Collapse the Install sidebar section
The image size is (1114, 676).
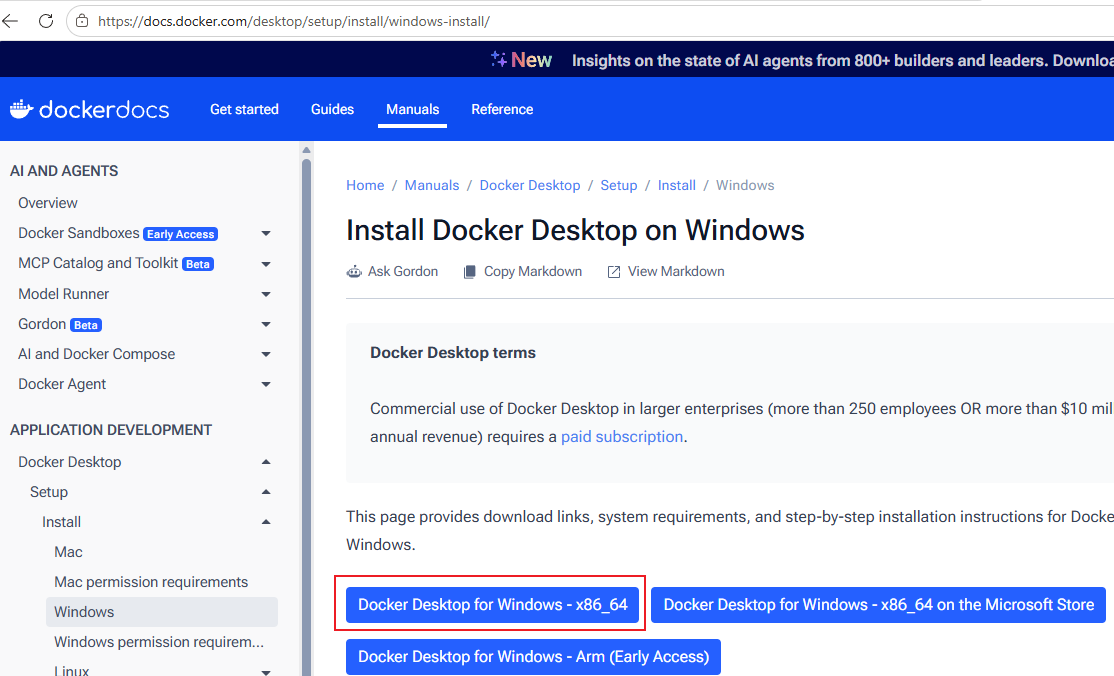point(266,522)
